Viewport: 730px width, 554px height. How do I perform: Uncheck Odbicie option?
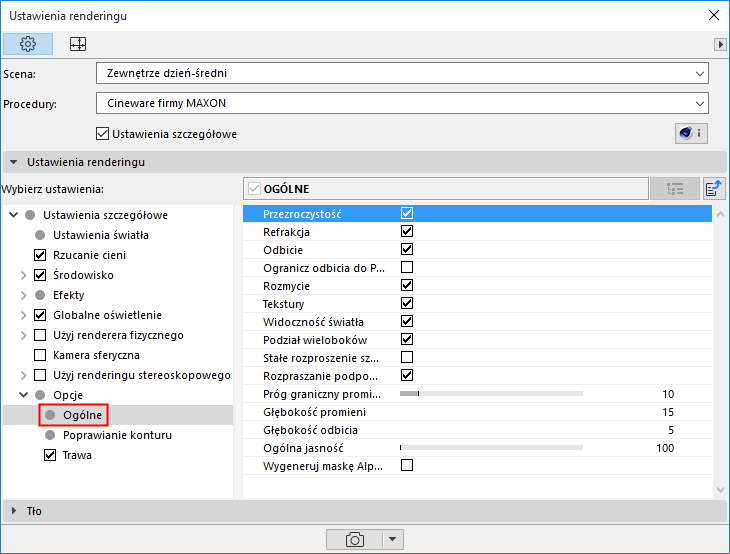tap(407, 250)
